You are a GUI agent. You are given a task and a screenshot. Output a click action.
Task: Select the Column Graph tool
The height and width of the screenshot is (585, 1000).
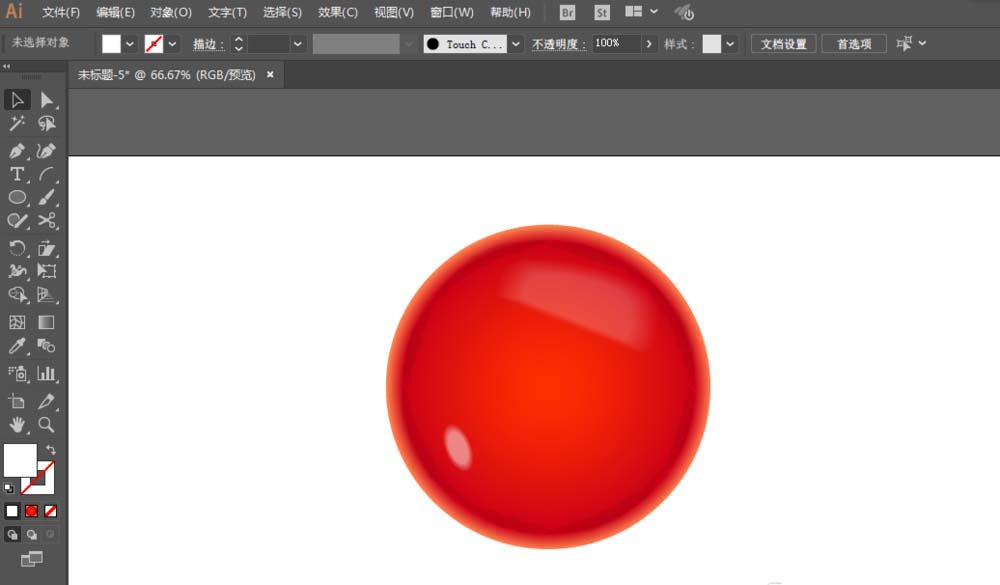tap(47, 373)
